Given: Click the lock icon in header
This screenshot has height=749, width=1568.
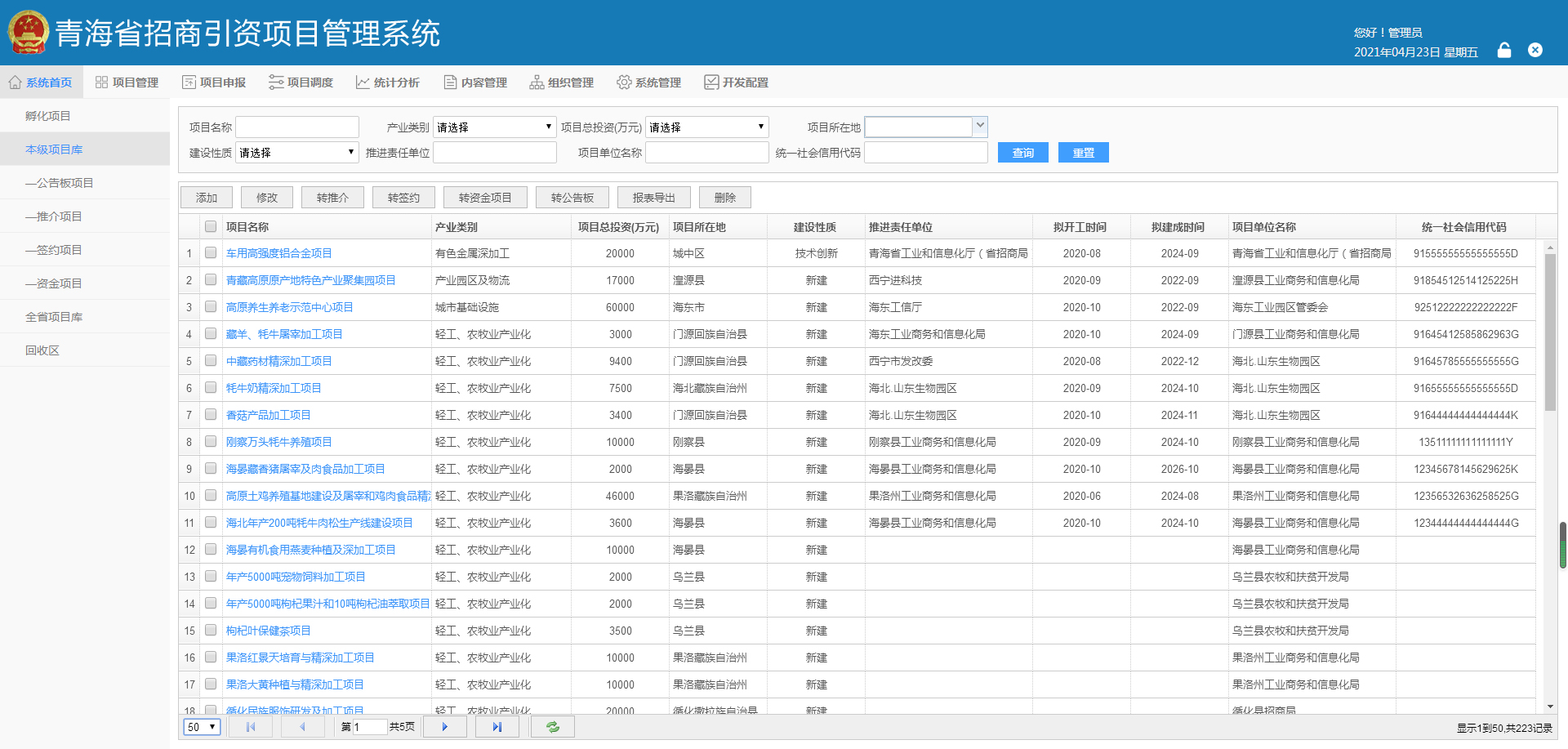Looking at the screenshot, I should 1503,51.
